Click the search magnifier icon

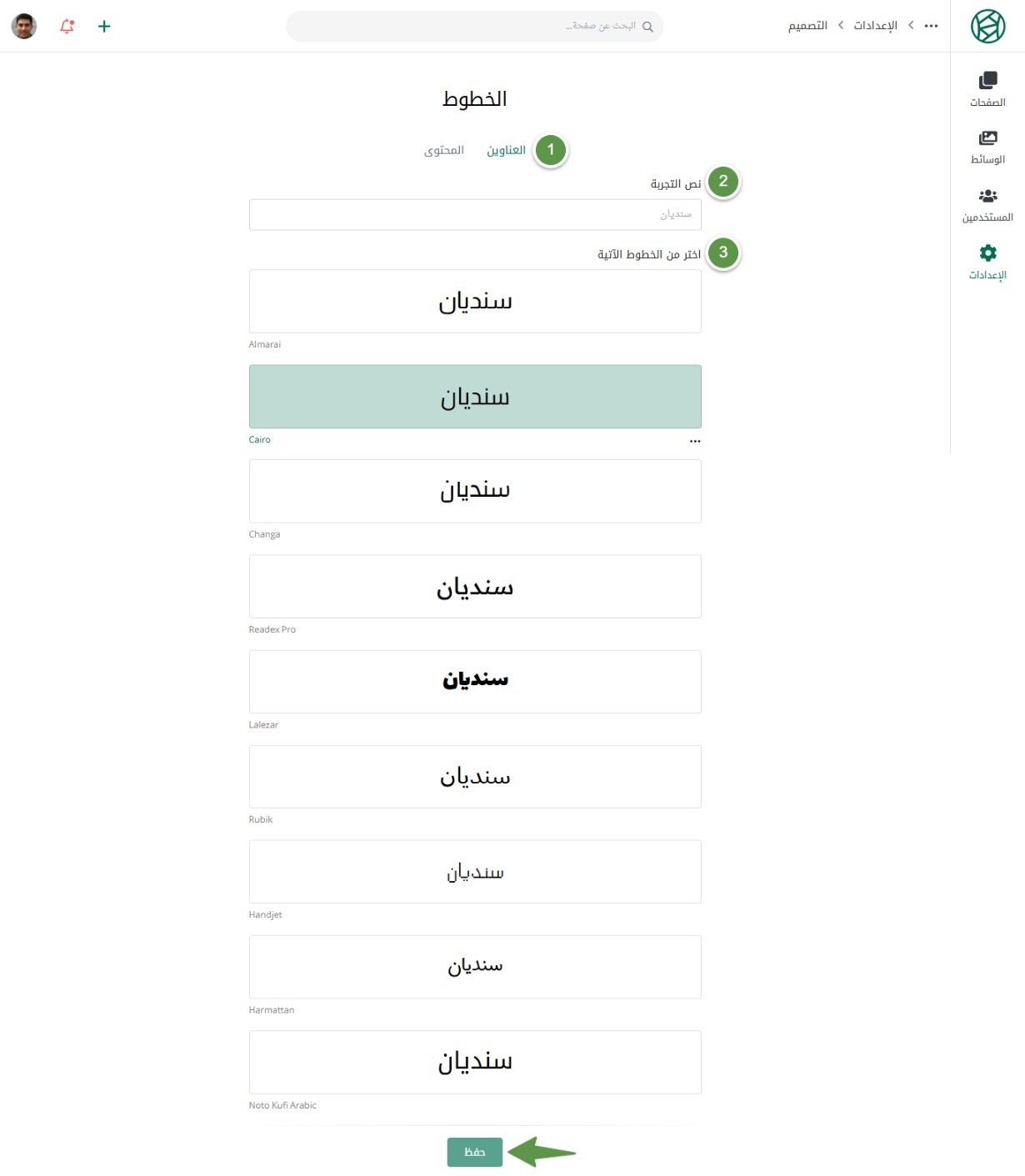647,27
